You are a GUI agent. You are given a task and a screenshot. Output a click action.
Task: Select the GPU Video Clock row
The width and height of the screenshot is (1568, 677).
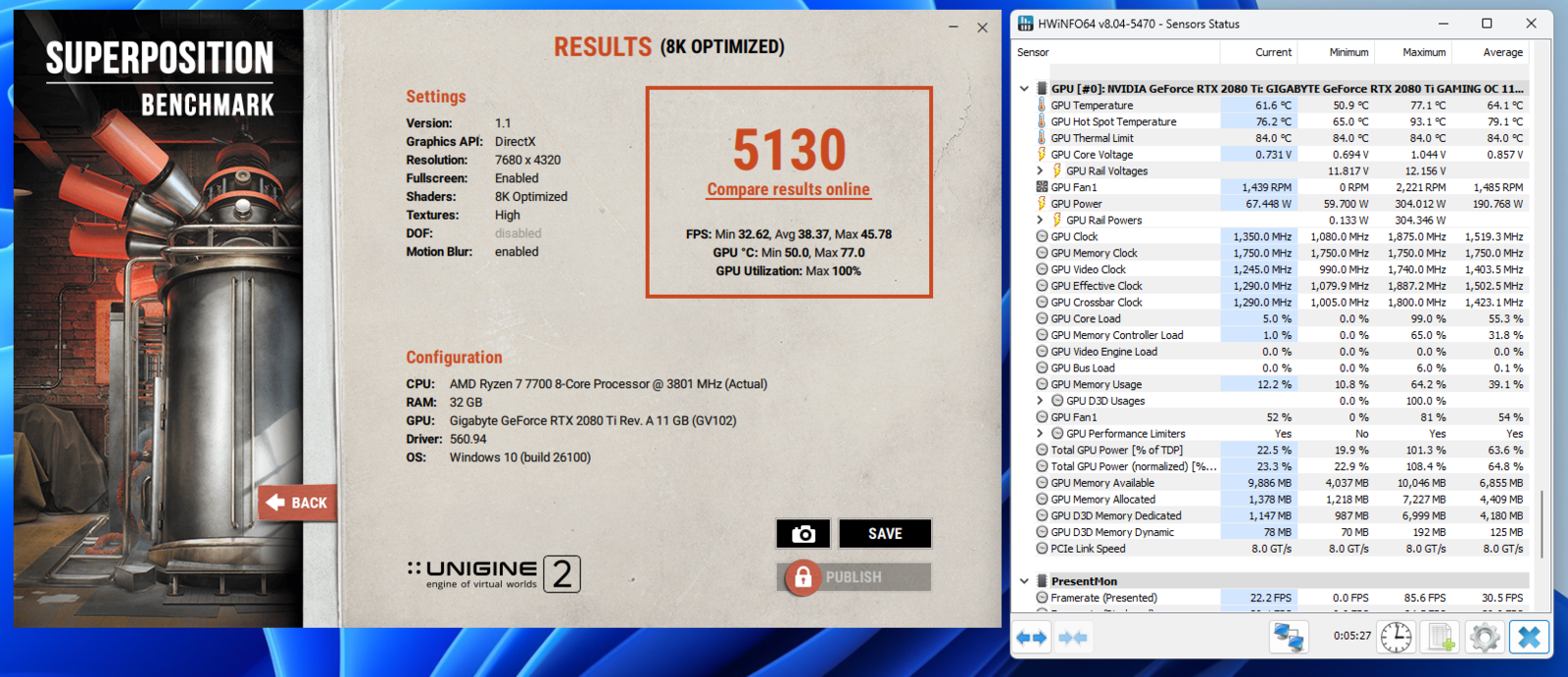1279,269
